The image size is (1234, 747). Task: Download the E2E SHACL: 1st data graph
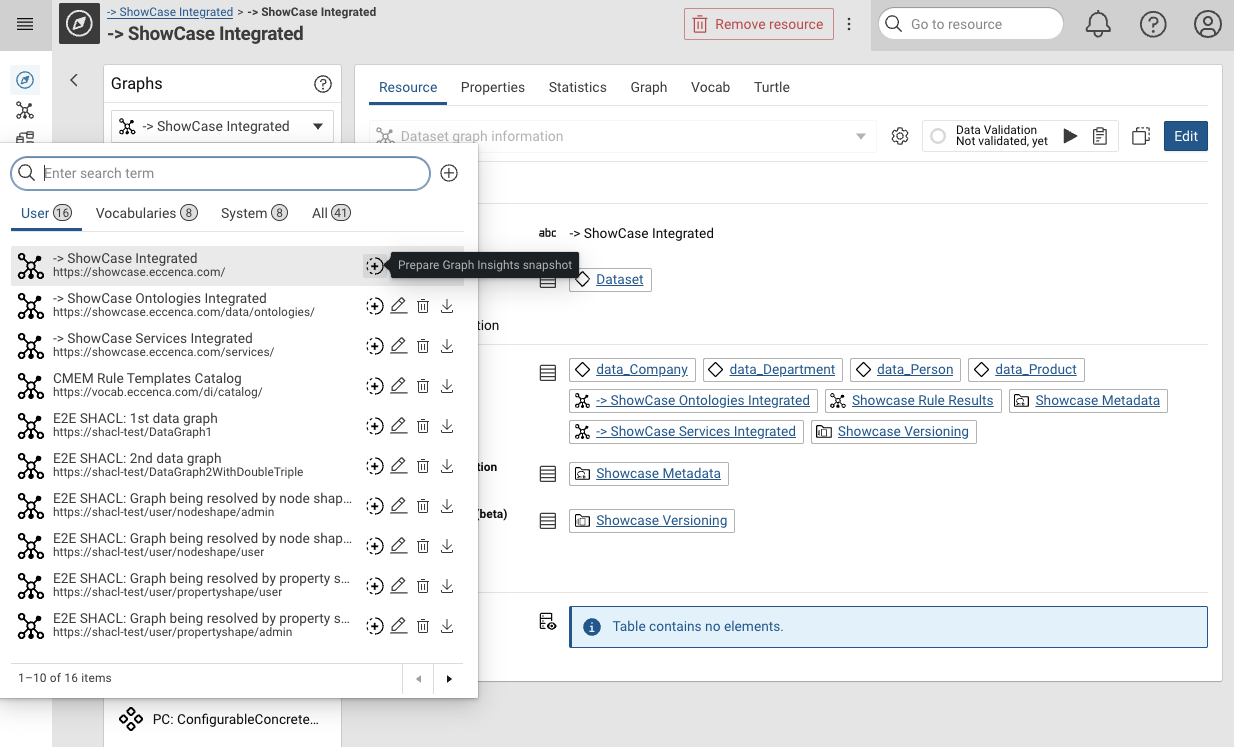click(x=447, y=426)
